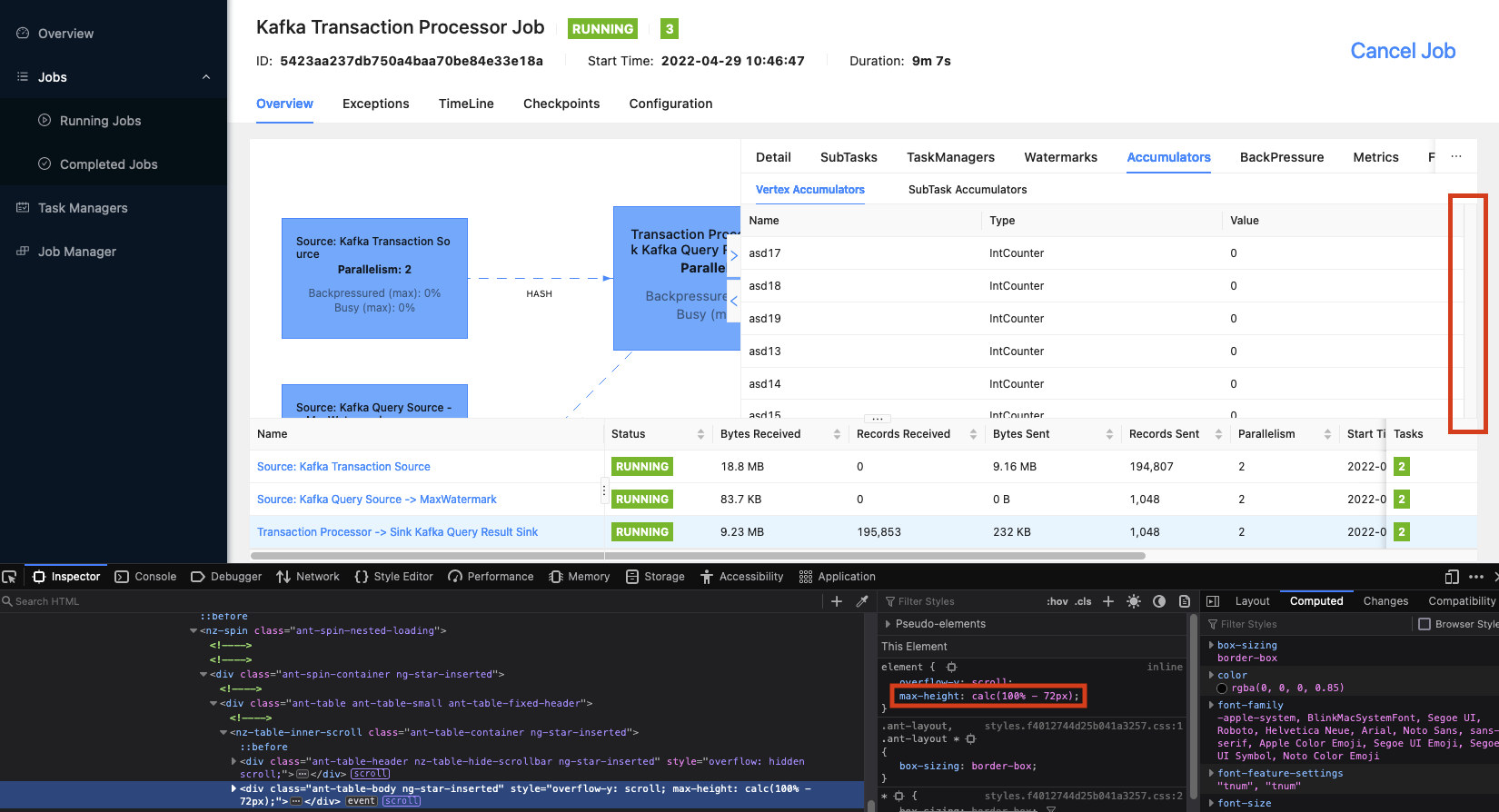Click the Filter Styles input in Rules pane

[x=963, y=601]
